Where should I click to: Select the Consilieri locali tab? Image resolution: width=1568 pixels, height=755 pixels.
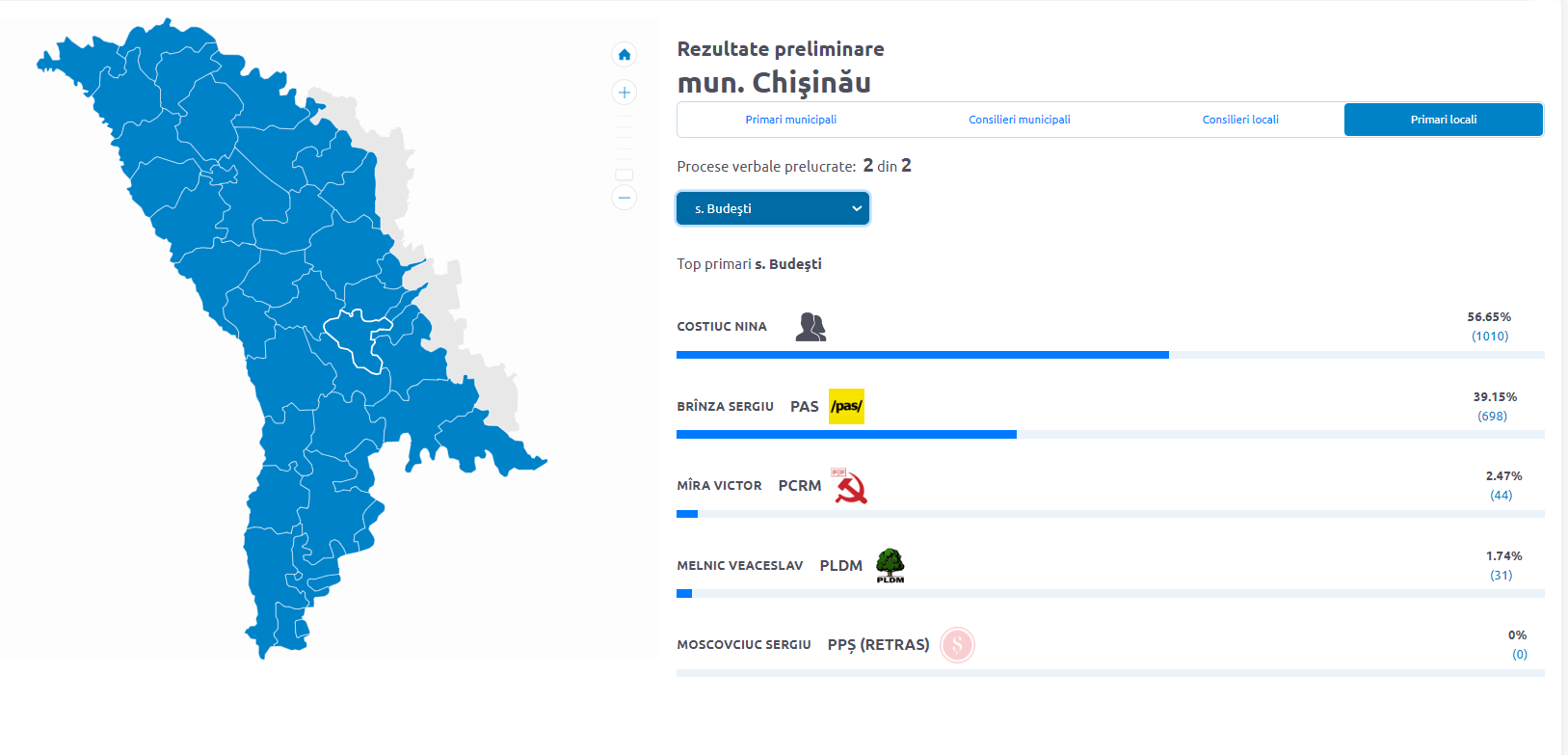[x=1240, y=120]
